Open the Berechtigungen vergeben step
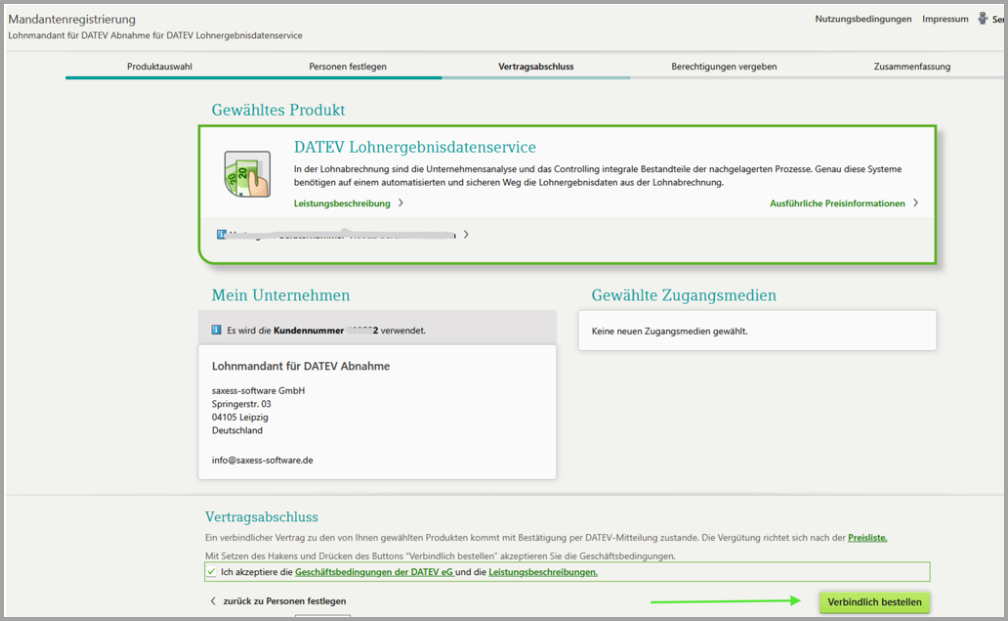 point(724,66)
